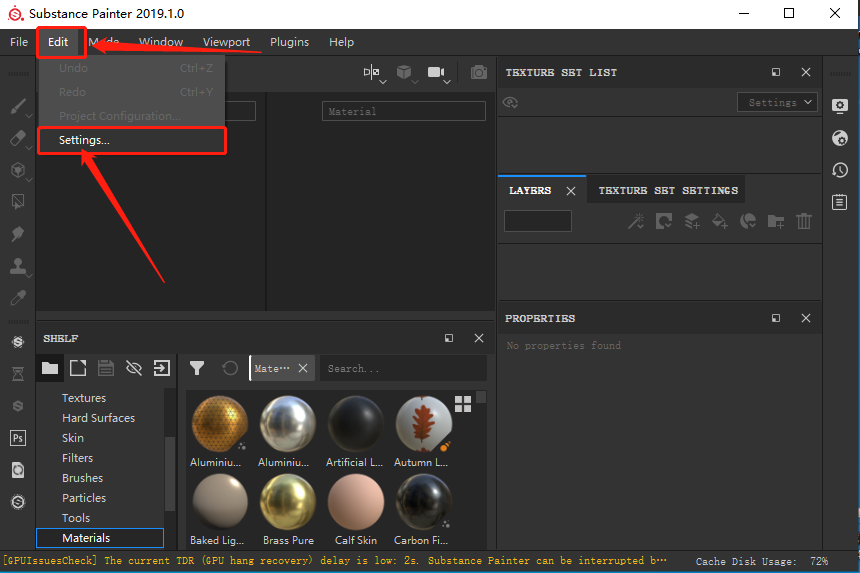Open the Edit menu
This screenshot has height=573, width=860.
click(58, 42)
